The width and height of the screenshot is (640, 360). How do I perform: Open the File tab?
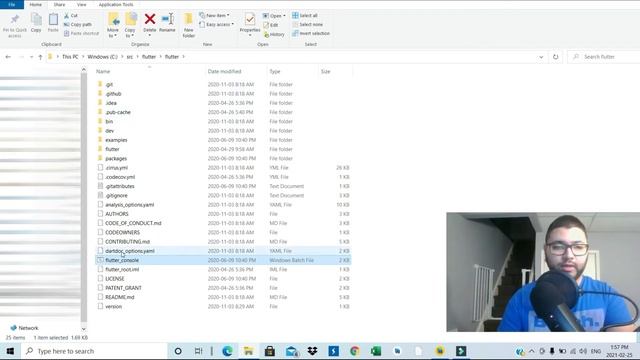click(x=12, y=4)
